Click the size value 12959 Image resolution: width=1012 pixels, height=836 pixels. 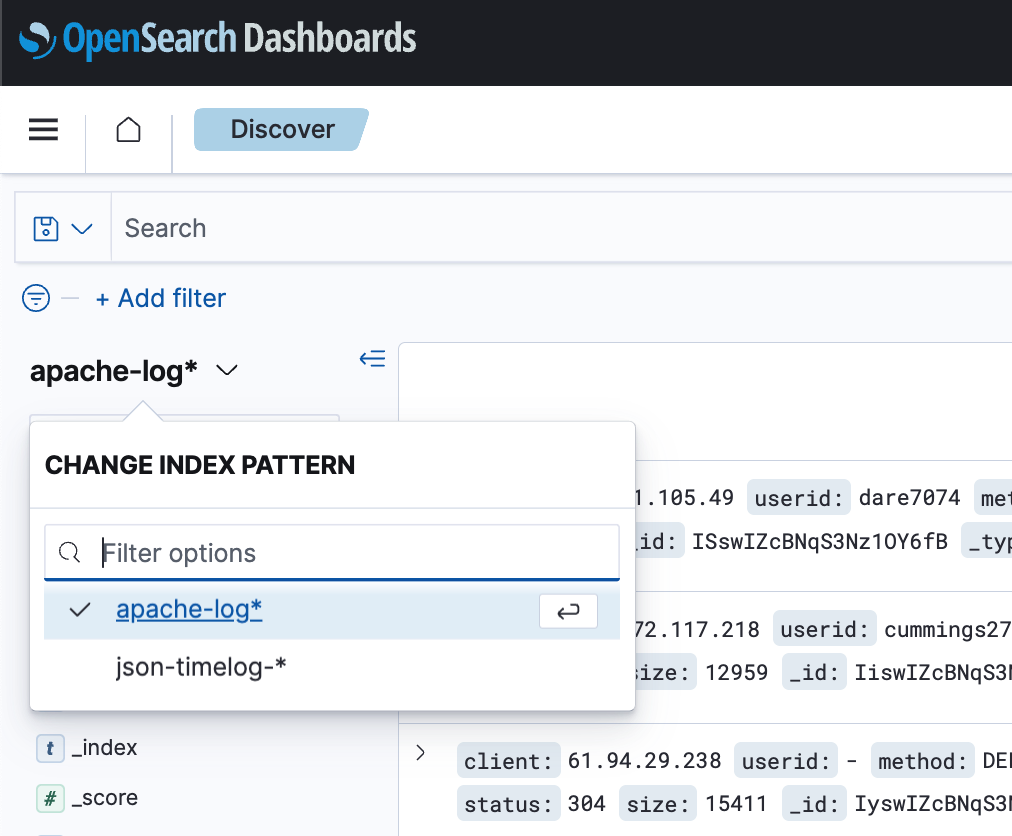click(x=736, y=673)
